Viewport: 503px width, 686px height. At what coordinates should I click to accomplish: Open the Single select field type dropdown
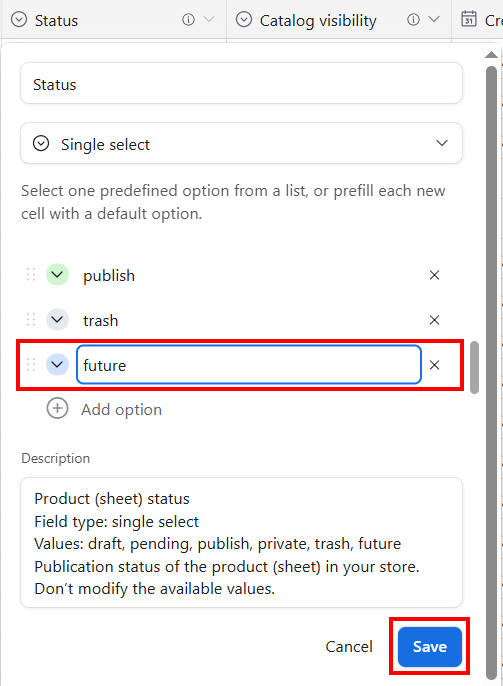point(241,144)
